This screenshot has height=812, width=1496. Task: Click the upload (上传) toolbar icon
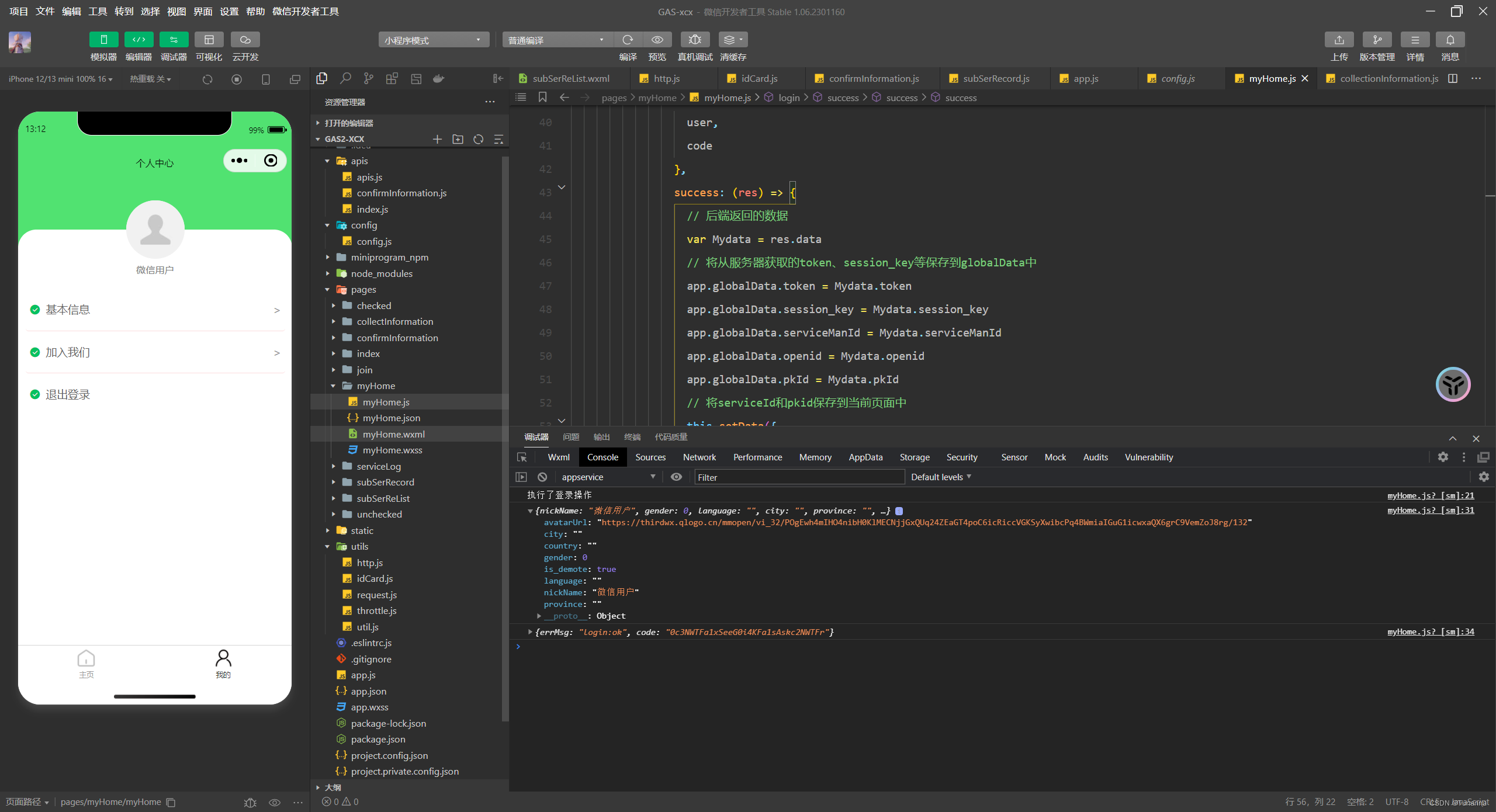[1339, 40]
